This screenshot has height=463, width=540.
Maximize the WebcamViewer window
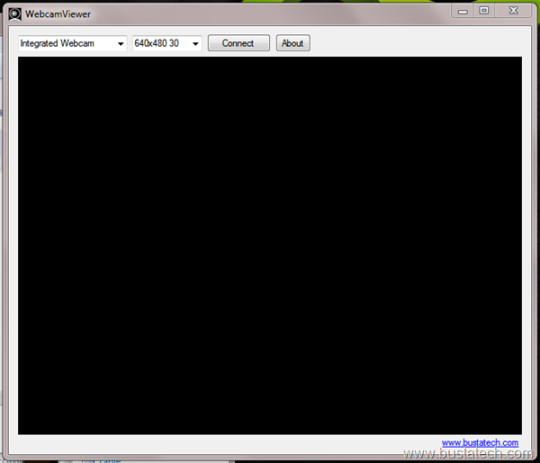tap(484, 11)
